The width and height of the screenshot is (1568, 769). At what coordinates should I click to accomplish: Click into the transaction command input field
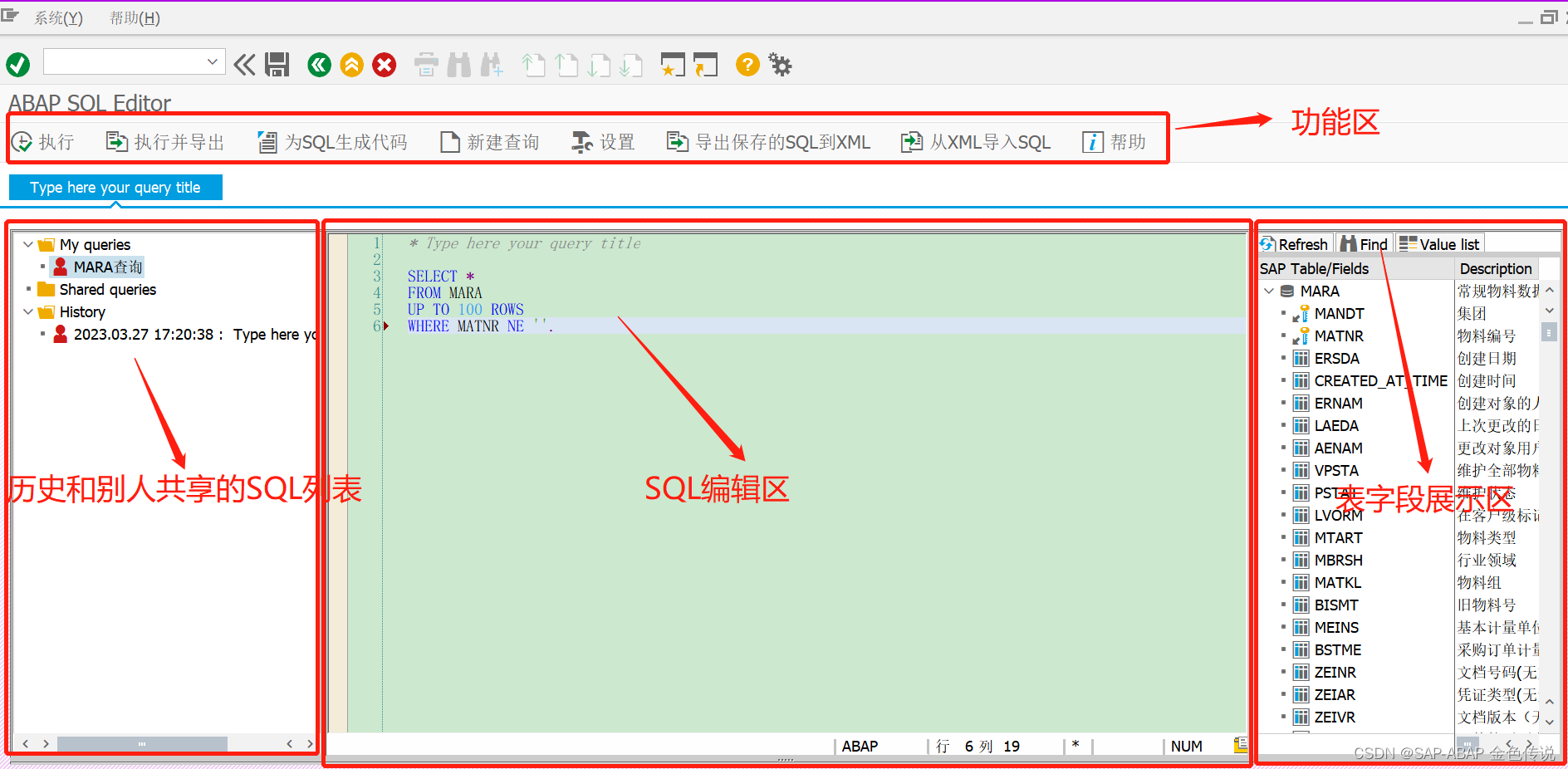tap(125, 61)
